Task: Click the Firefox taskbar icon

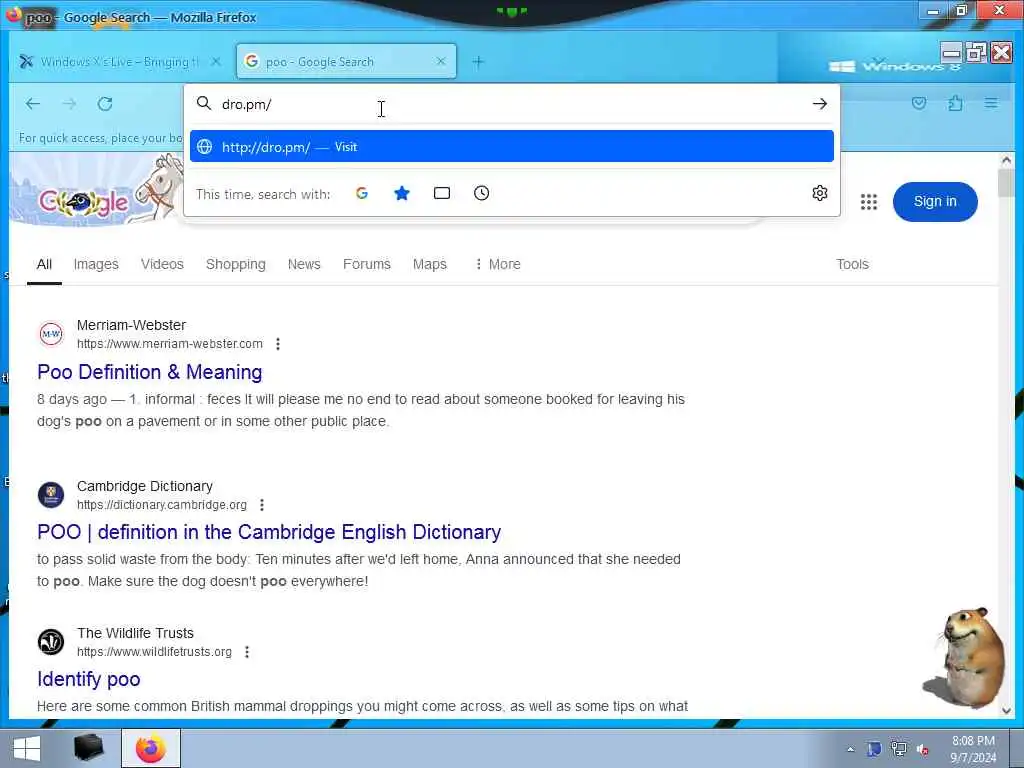Action: click(x=151, y=748)
